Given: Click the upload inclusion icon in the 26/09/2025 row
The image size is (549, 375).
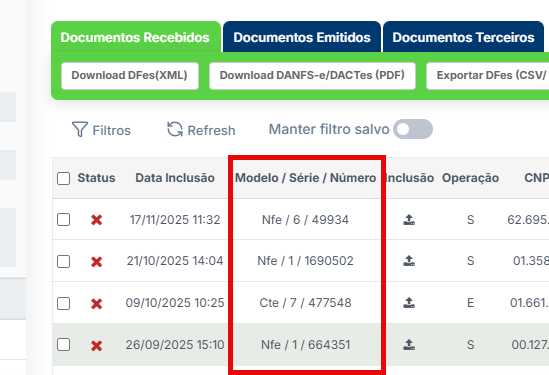Looking at the screenshot, I should click(409, 345).
